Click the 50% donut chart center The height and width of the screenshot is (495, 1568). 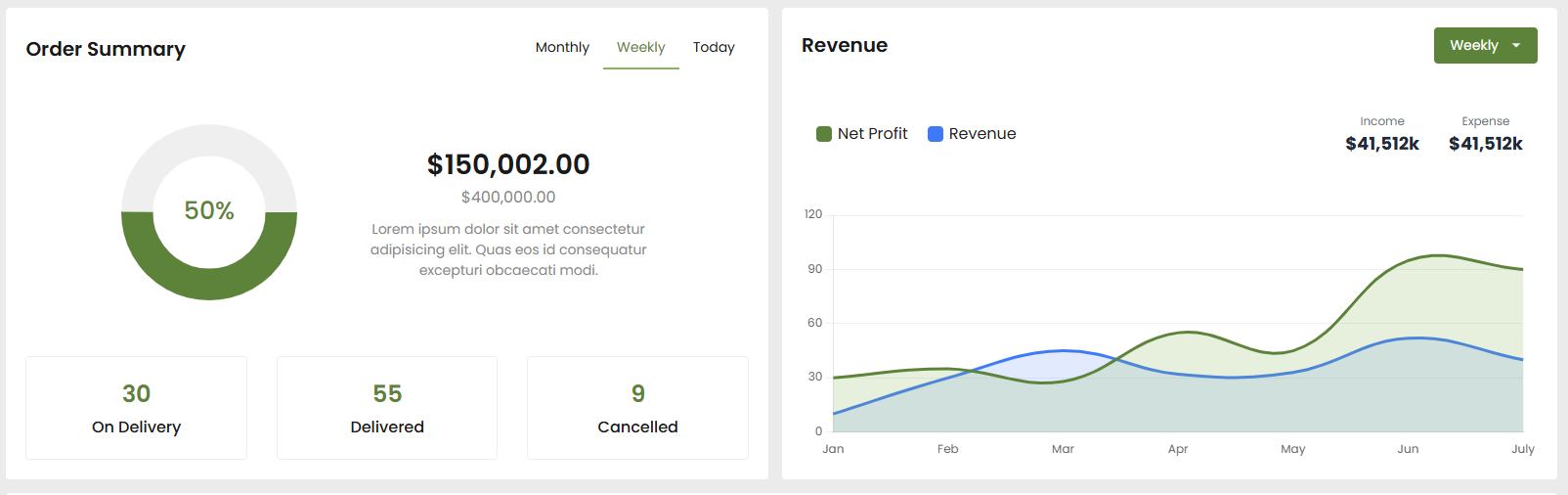pyautogui.click(x=209, y=210)
